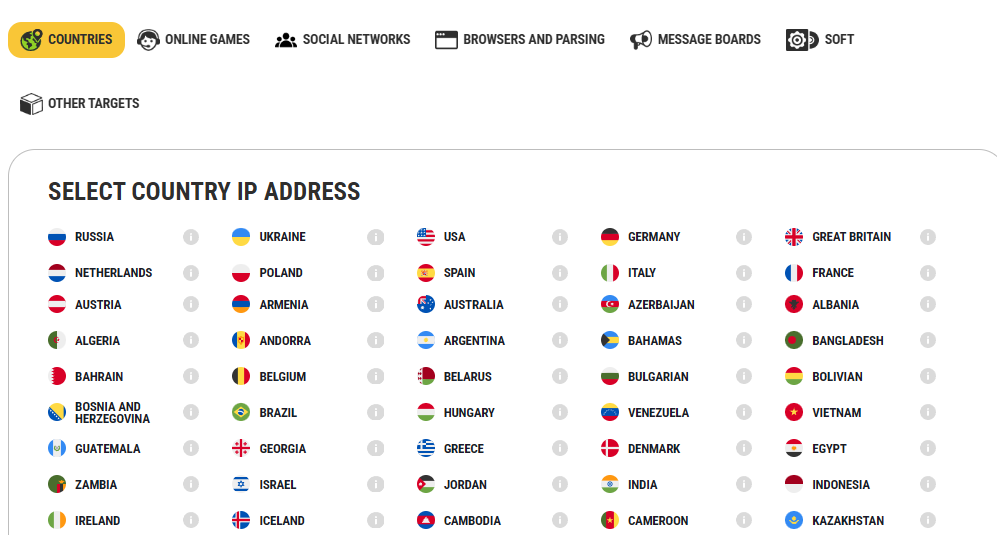
Task: Open info icon beside Argentina
Action: [x=560, y=341]
